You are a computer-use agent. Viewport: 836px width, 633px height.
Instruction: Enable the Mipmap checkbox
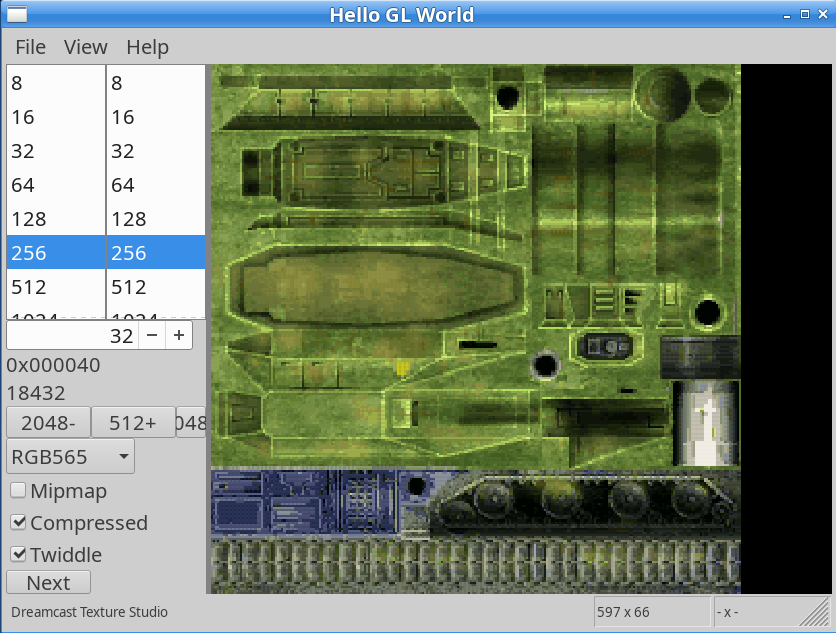pyautogui.click(x=59, y=491)
